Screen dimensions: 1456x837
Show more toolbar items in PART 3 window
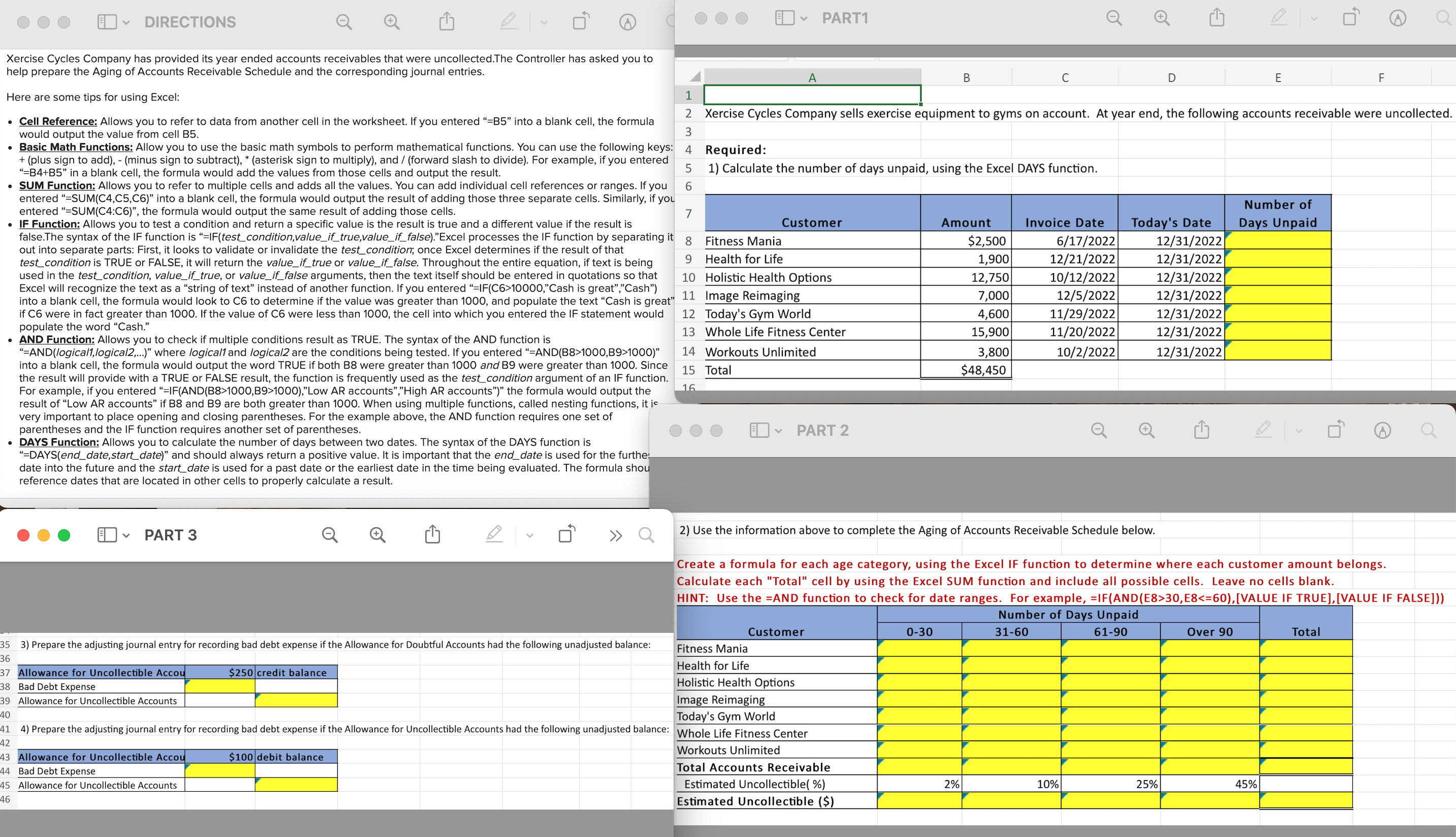click(x=615, y=536)
